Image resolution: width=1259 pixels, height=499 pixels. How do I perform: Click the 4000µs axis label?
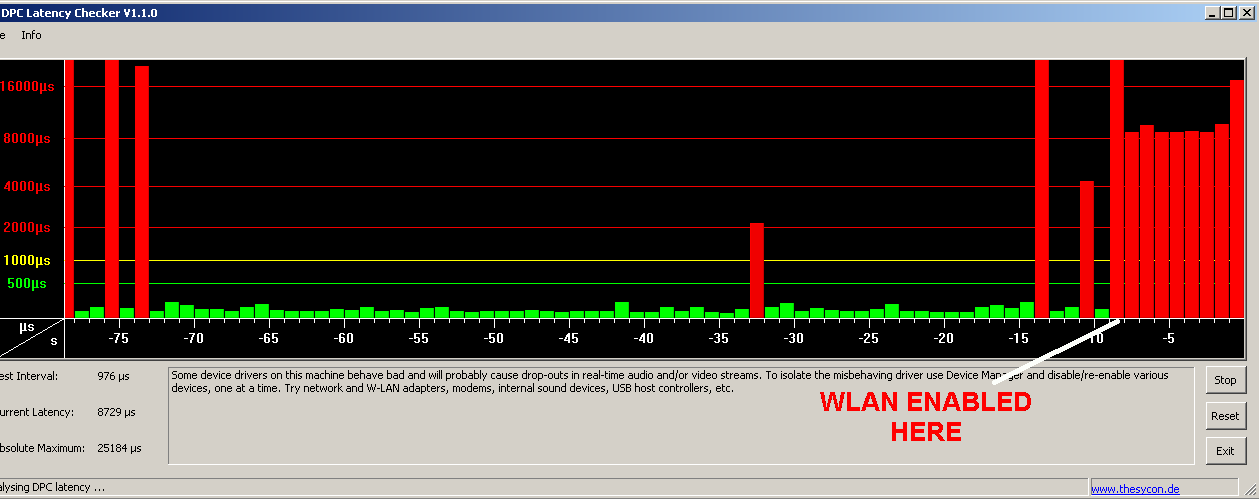25,187
